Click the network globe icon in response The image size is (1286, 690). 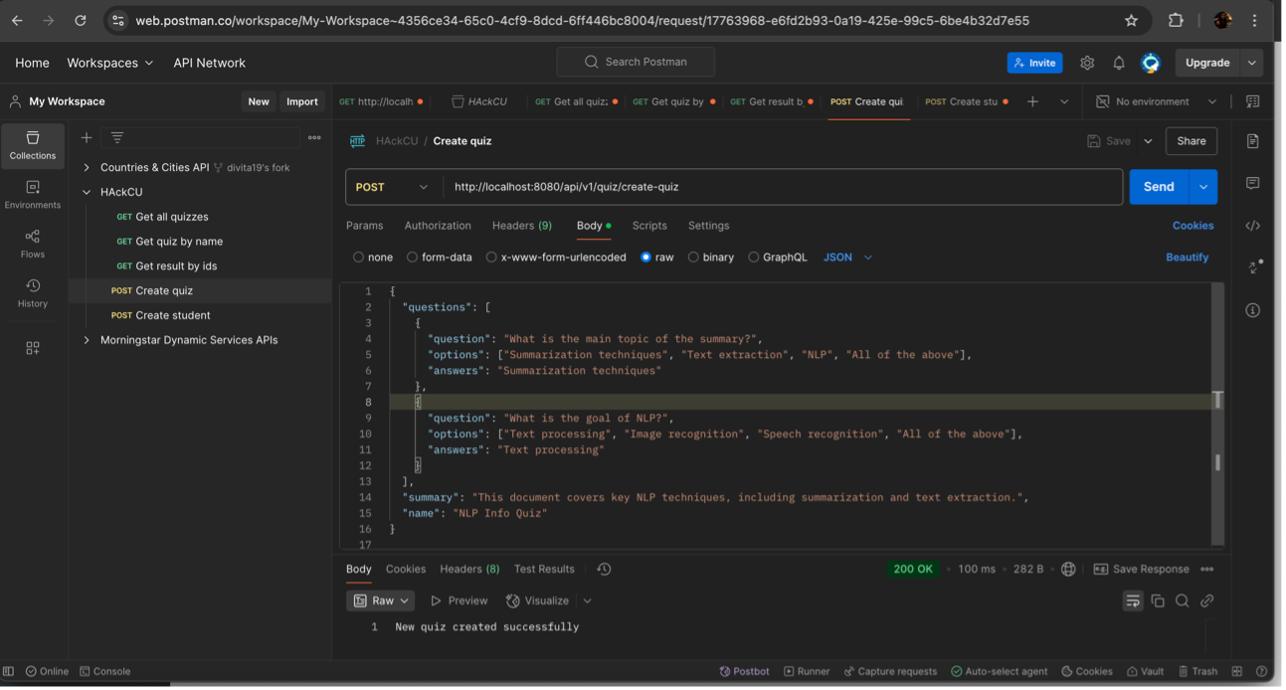click(1068, 569)
